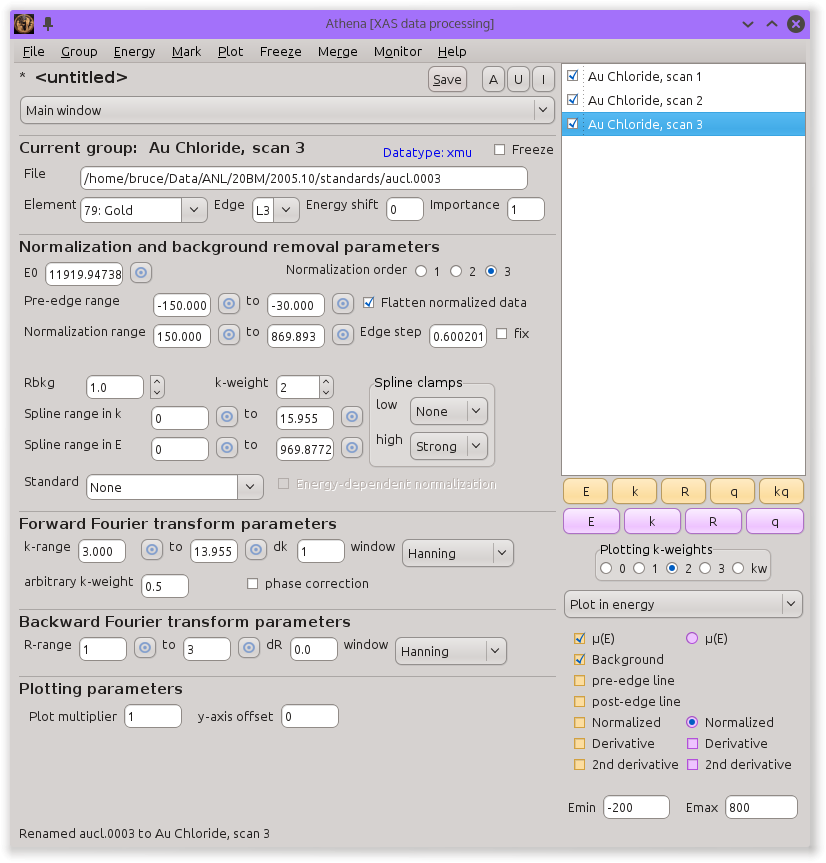Image resolution: width=826 pixels, height=863 pixels.
Task: Click the Emax input field
Action: (x=761, y=807)
